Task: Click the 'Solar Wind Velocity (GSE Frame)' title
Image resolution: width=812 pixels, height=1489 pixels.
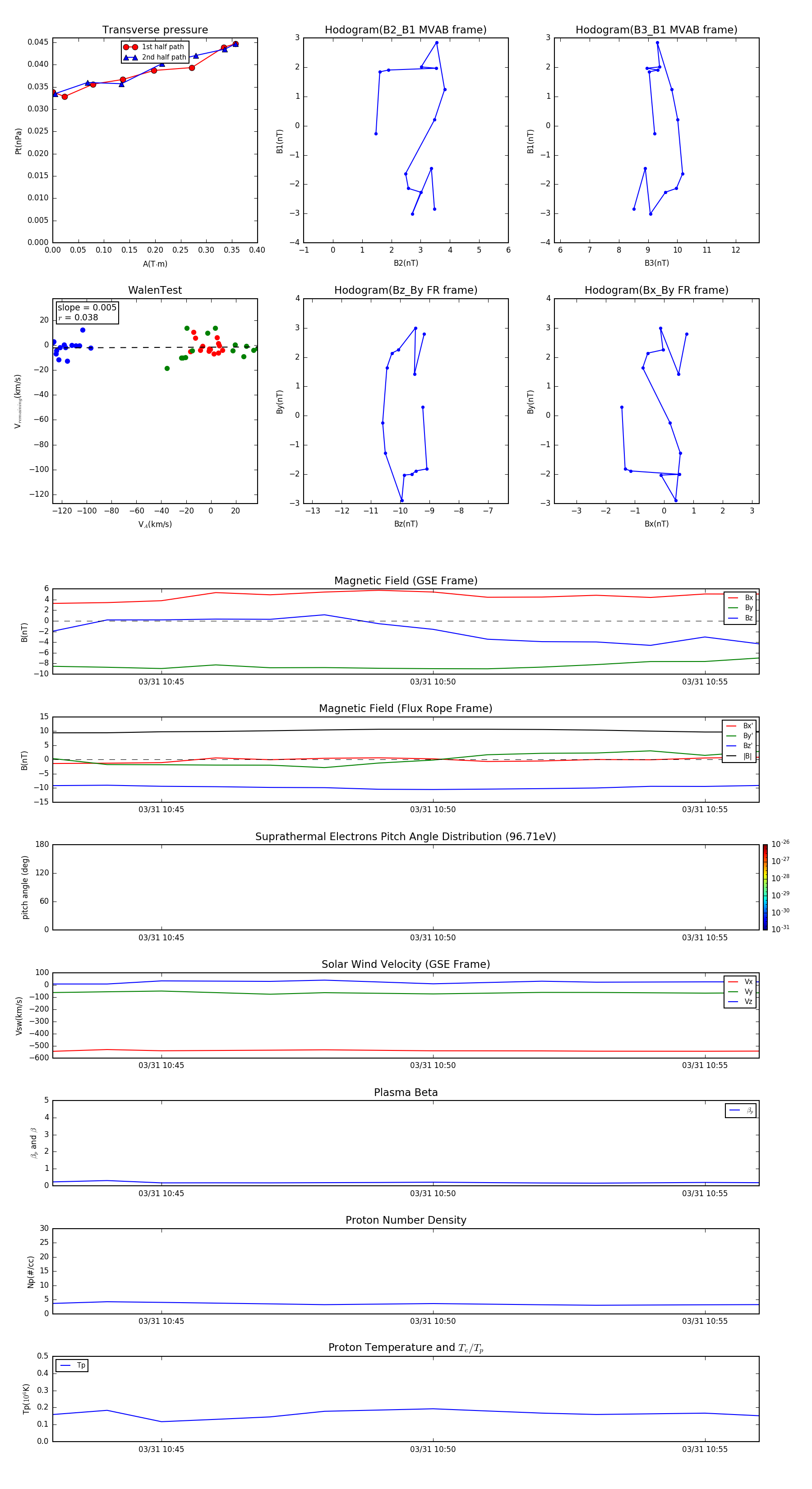Action: point(406,965)
